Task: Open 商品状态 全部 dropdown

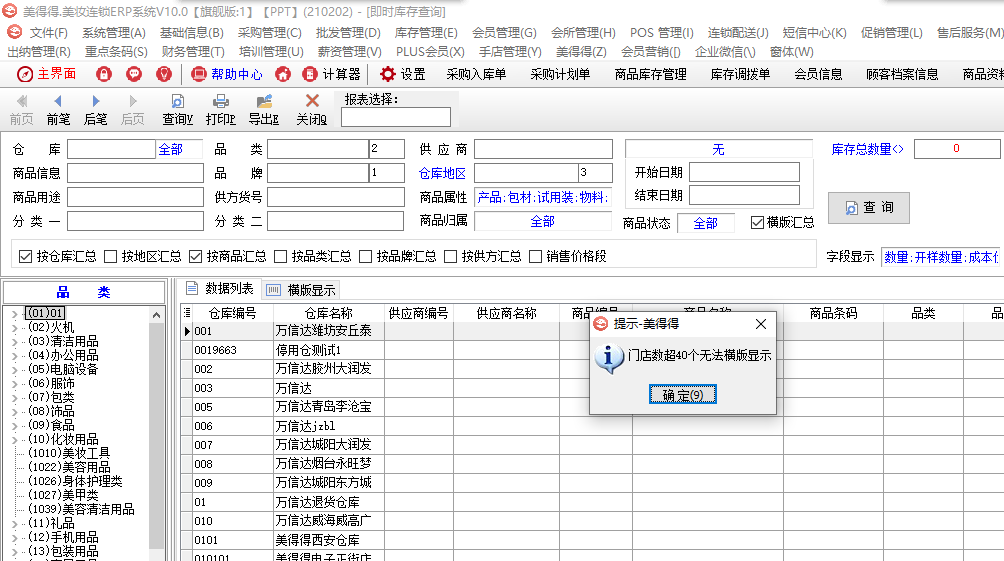Action: tap(706, 223)
